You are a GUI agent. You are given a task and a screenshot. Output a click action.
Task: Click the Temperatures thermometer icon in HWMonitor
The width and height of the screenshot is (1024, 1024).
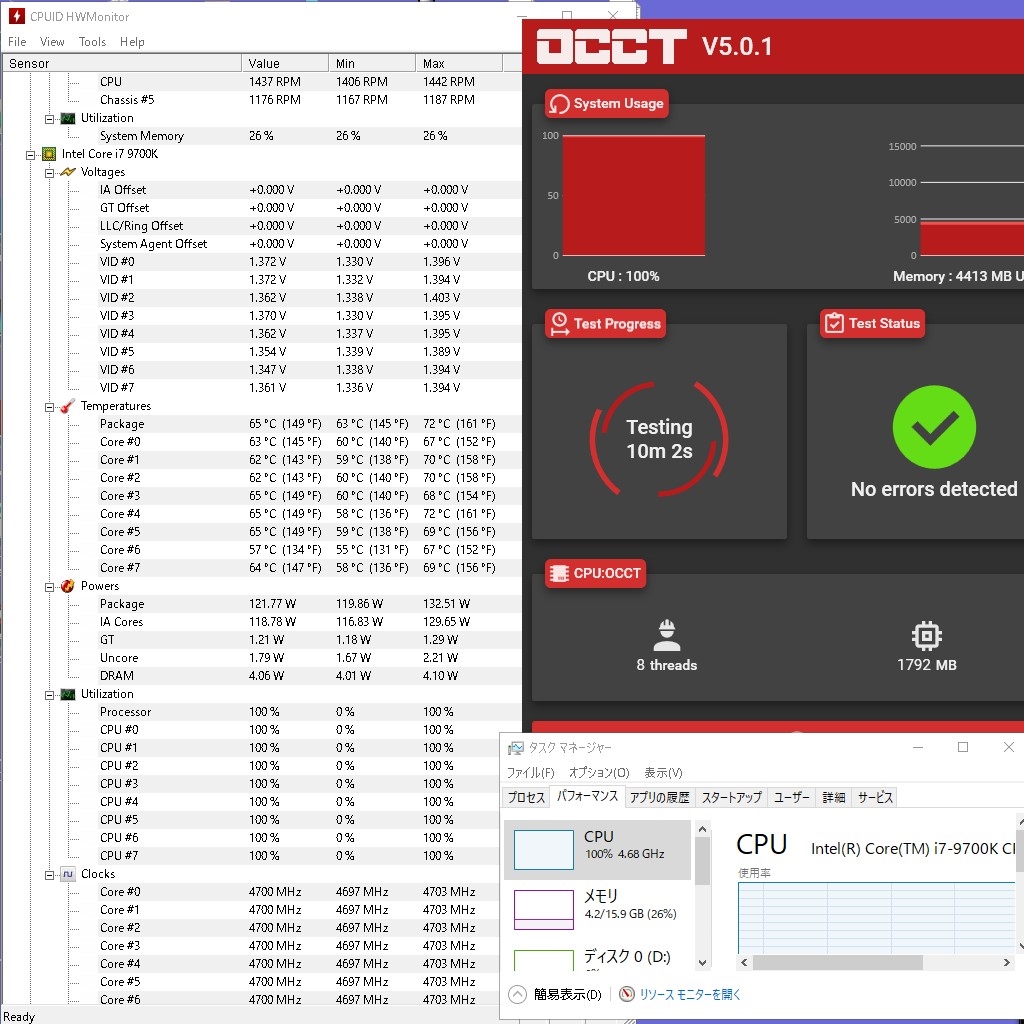[68, 406]
